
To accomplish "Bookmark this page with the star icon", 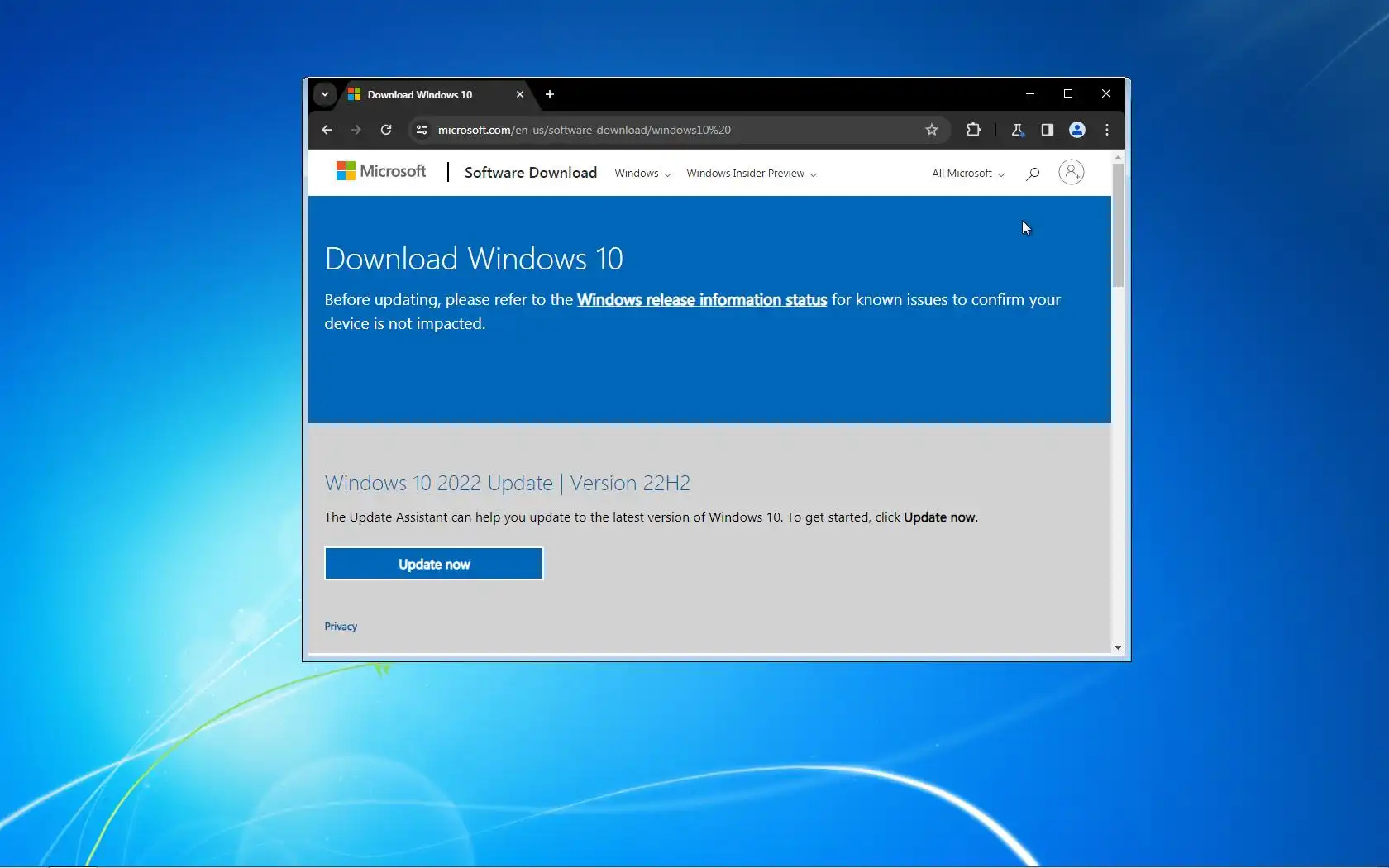I will [932, 130].
